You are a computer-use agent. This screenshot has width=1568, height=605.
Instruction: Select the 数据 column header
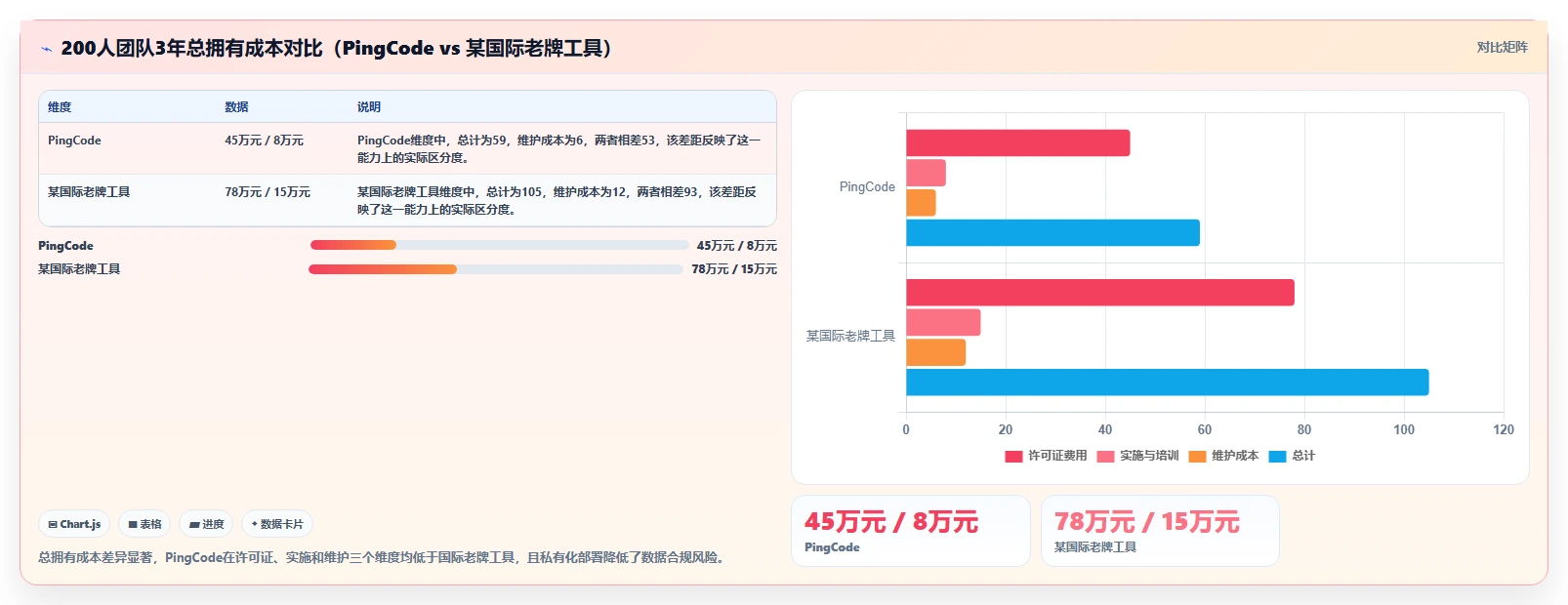[236, 107]
